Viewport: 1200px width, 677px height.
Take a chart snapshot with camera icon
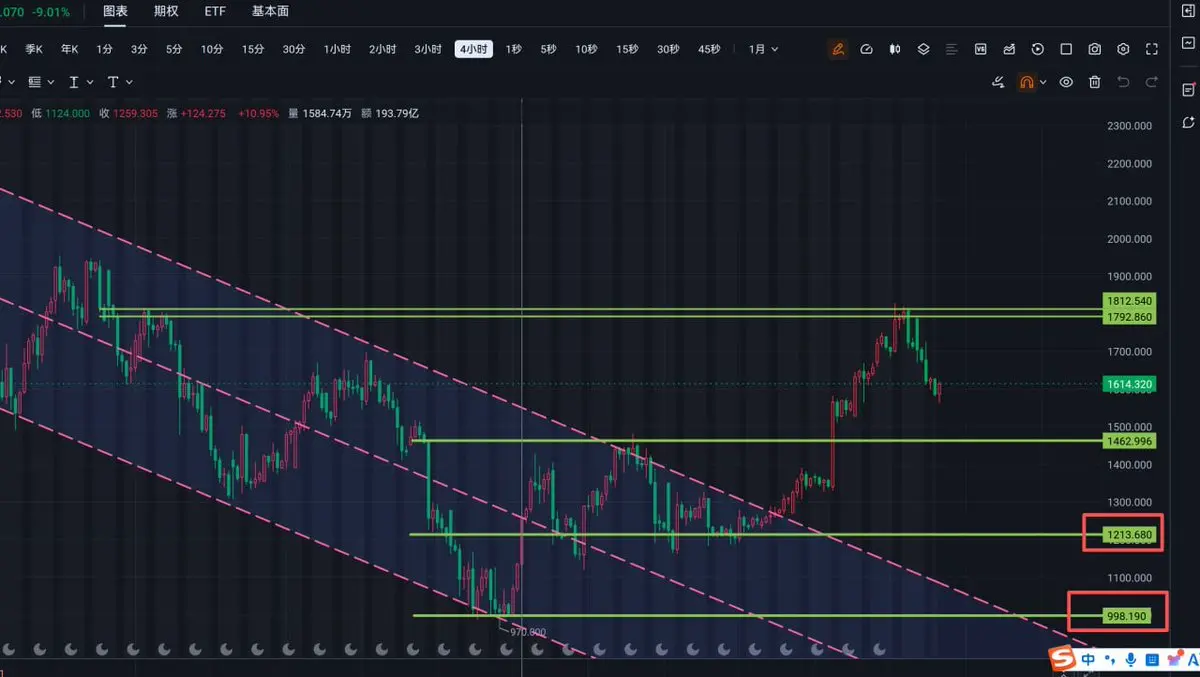1095,49
